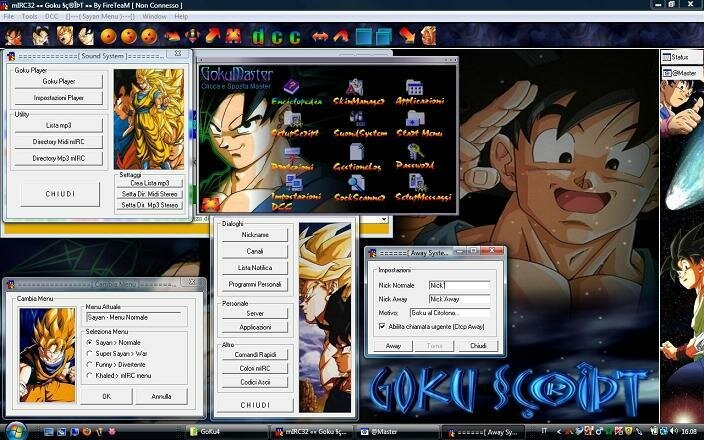Screen dimensions: 704x440
Task: Open the Help menu
Action: 181,17
